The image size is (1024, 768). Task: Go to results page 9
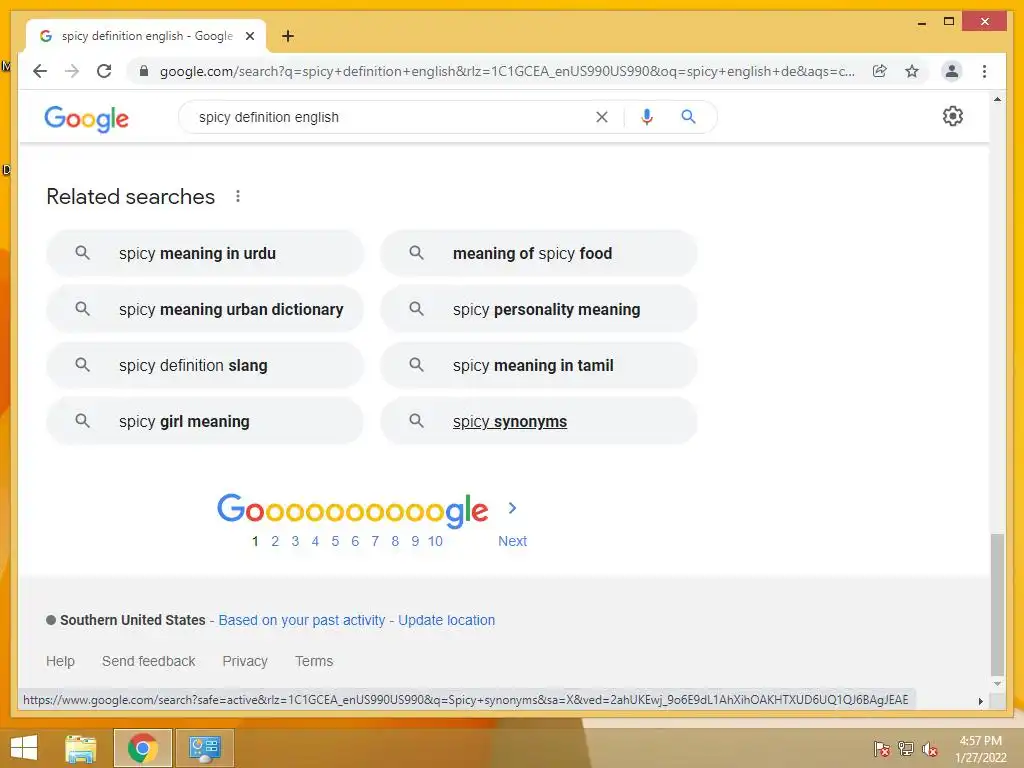(415, 541)
